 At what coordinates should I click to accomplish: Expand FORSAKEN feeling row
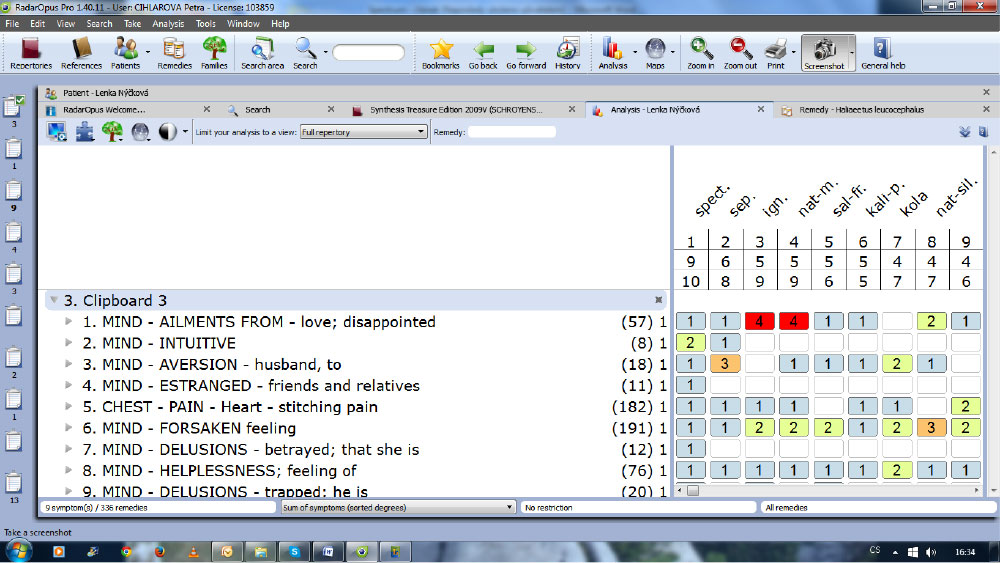[x=68, y=428]
